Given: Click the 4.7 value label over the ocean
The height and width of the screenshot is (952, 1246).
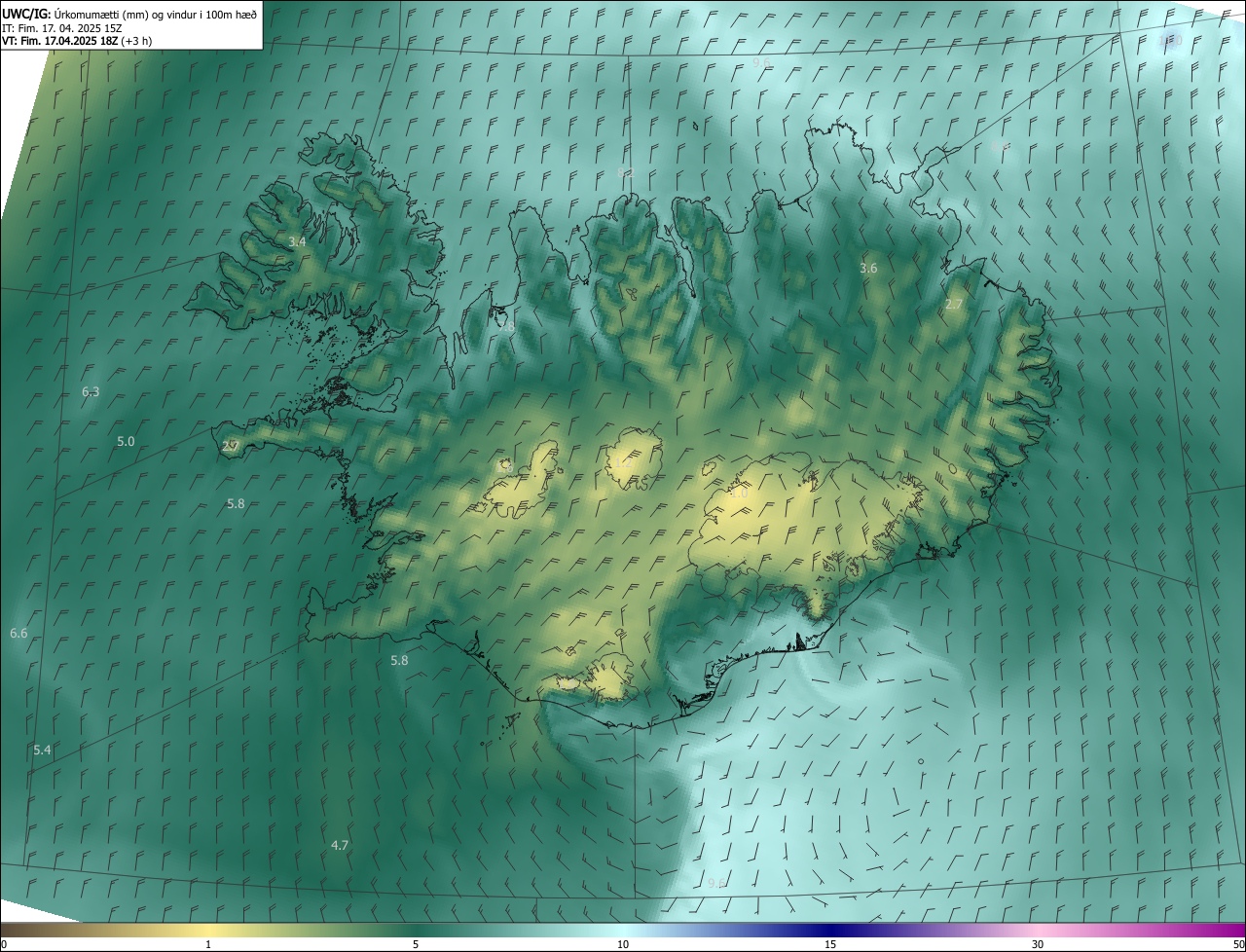Looking at the screenshot, I should tap(340, 846).
